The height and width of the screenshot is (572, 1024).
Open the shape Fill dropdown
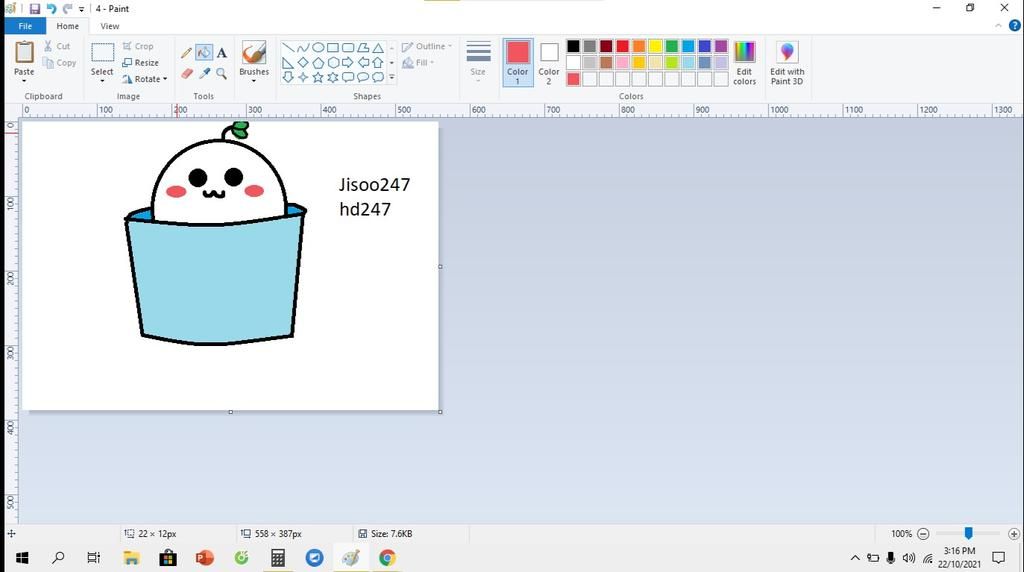(419, 63)
